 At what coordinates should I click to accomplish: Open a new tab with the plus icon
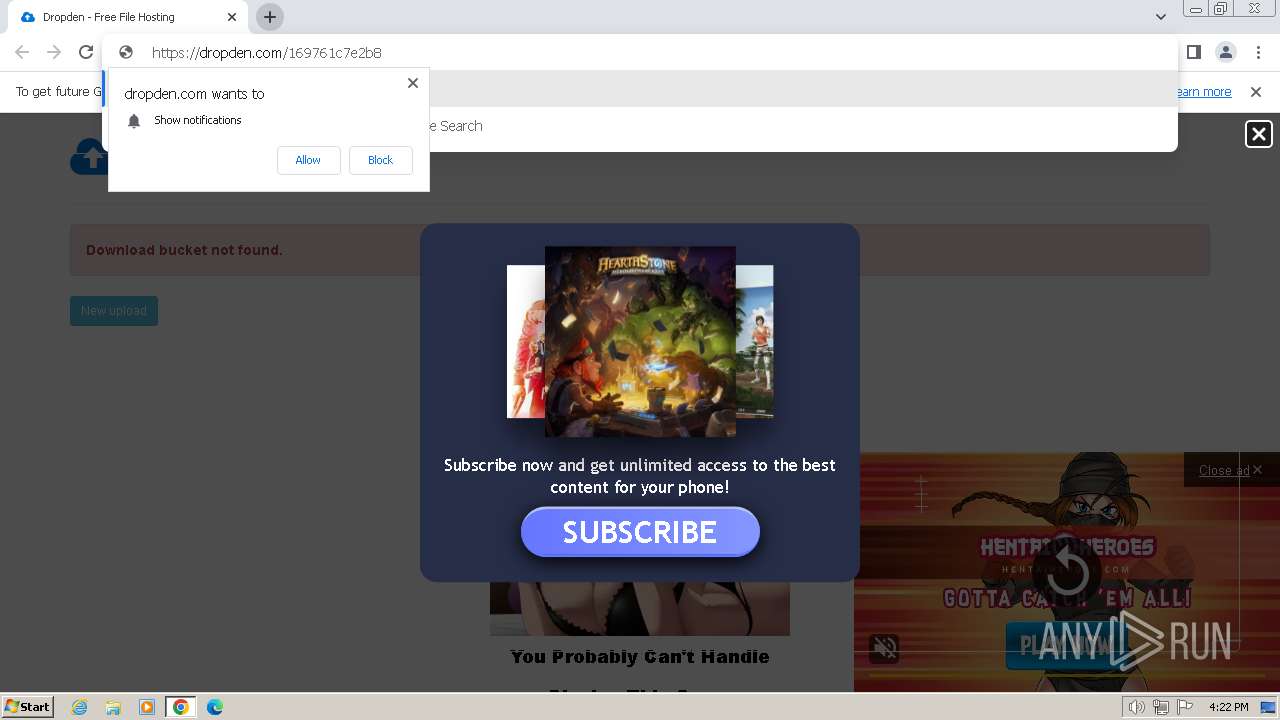[270, 17]
